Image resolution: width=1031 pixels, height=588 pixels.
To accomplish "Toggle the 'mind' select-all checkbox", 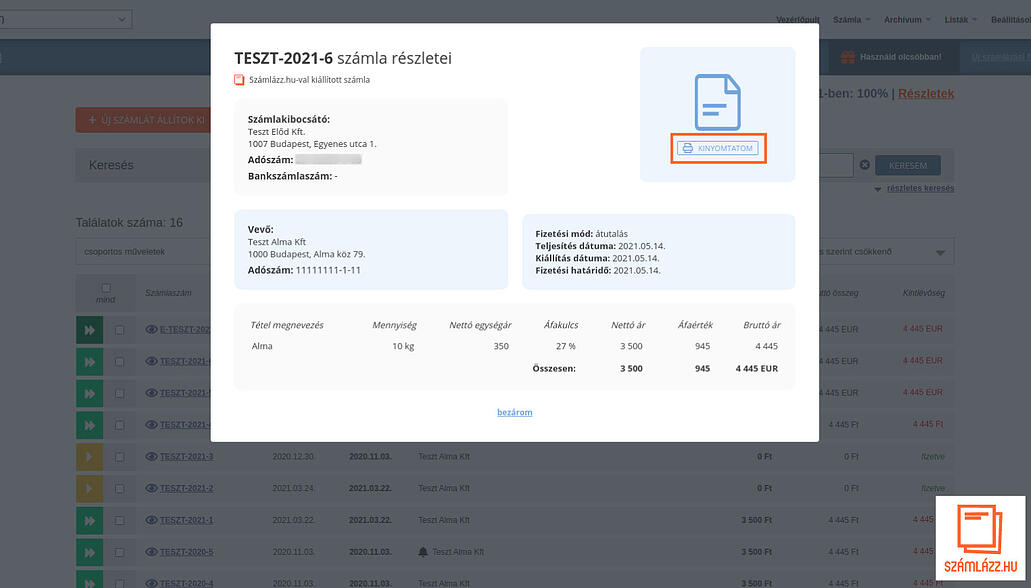I will coord(106,288).
